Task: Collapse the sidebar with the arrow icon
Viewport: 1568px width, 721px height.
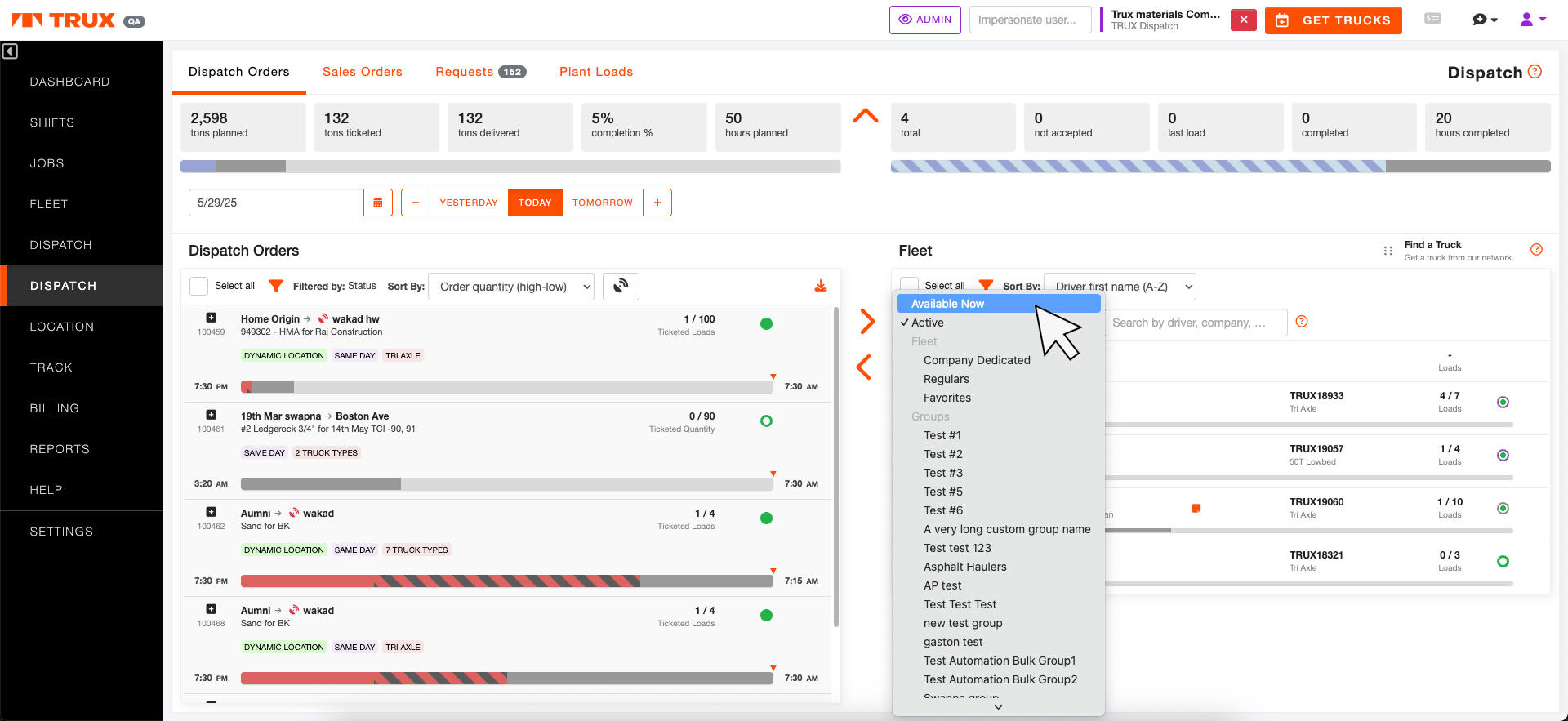Action: [x=10, y=51]
